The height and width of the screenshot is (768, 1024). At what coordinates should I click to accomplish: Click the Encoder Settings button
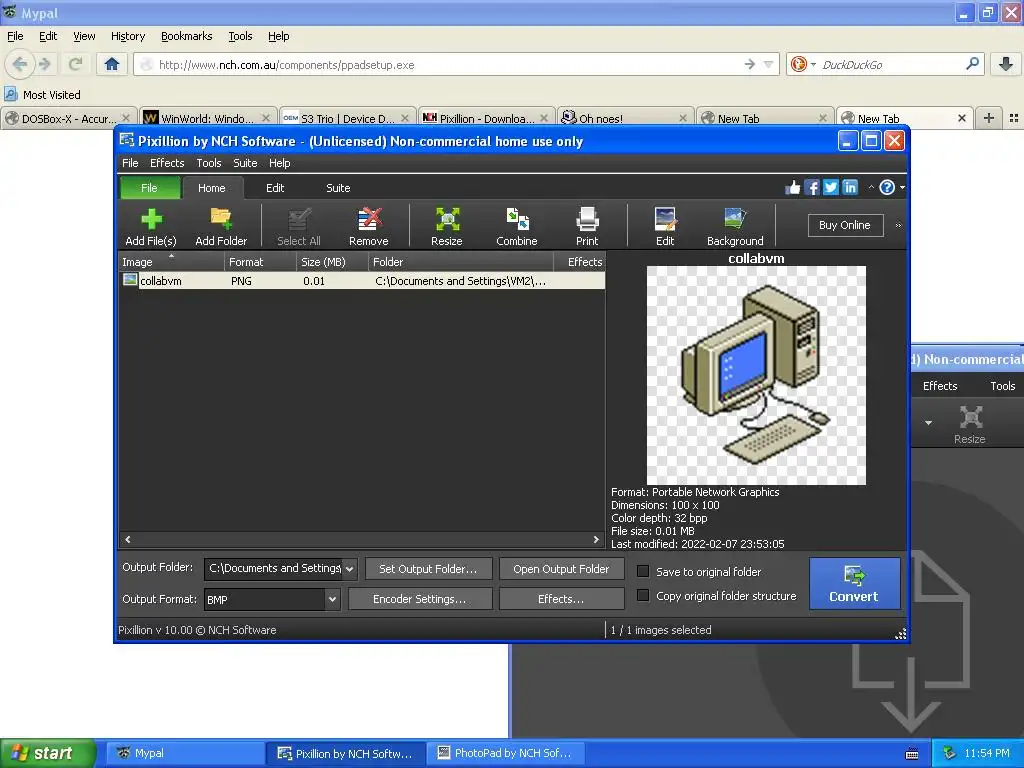click(x=420, y=599)
